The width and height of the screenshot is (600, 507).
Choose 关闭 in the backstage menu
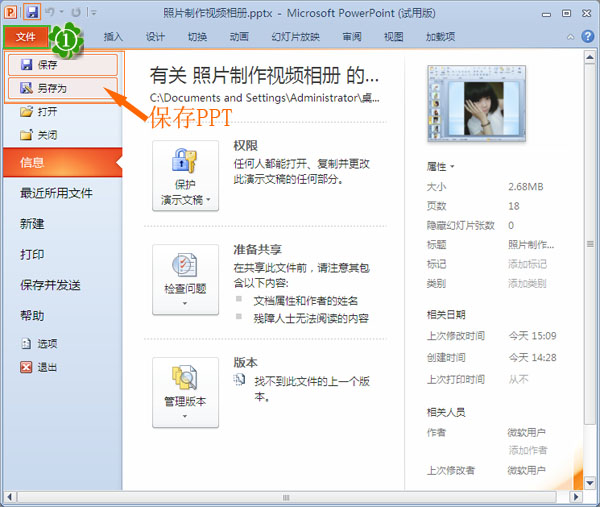63,135
